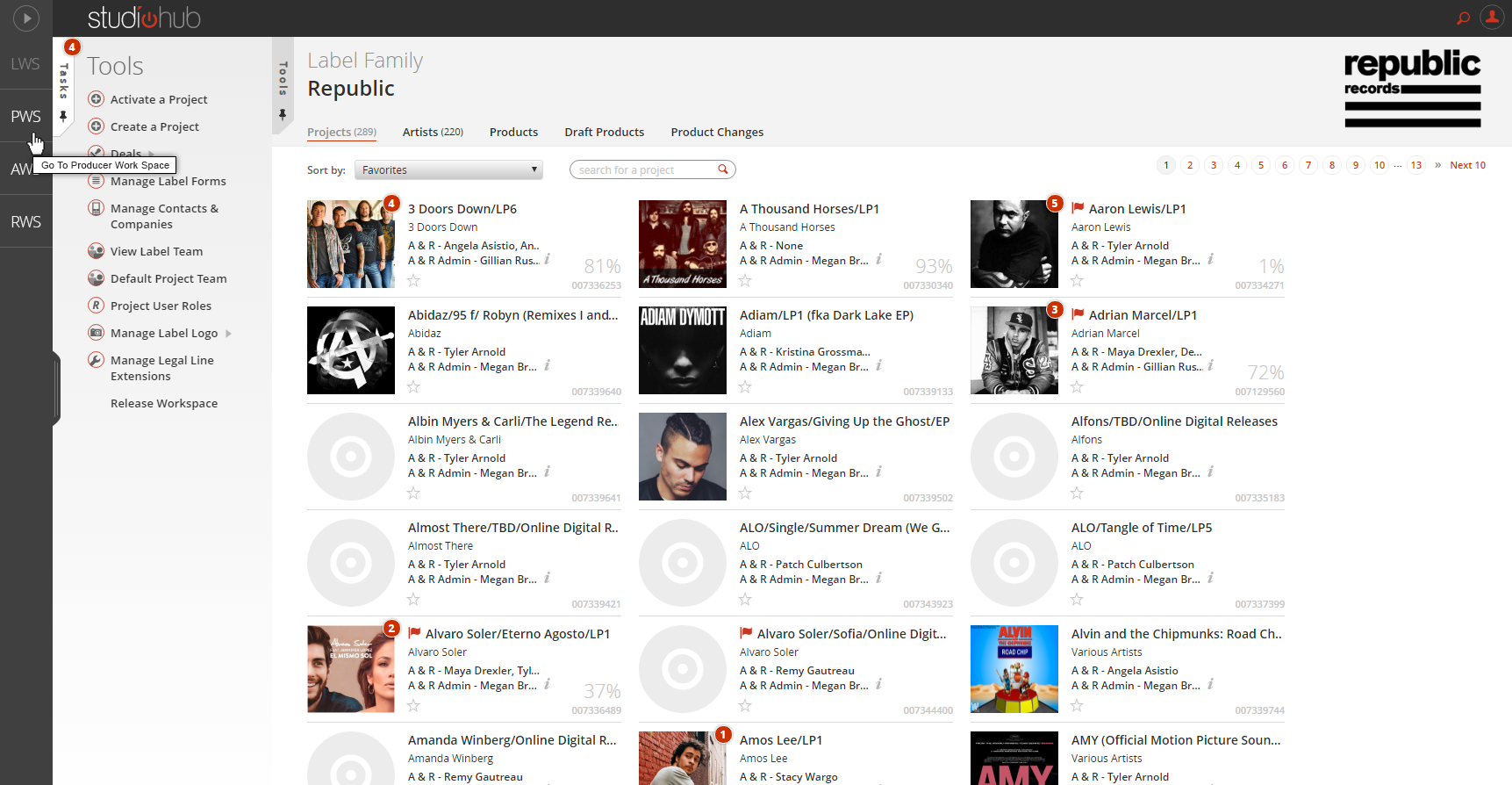
Task: Open info icon for Alex Vargas/Giving Up the Ghost
Action: pyautogui.click(x=879, y=472)
